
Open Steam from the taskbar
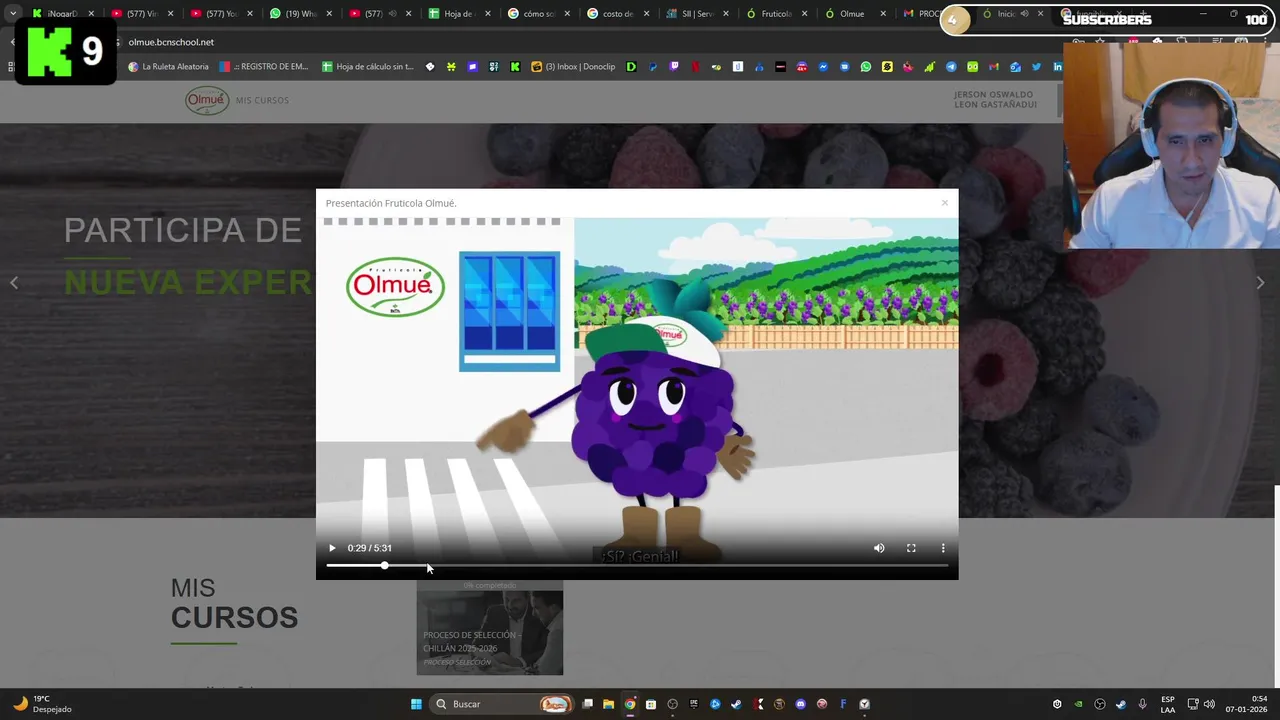(x=736, y=704)
